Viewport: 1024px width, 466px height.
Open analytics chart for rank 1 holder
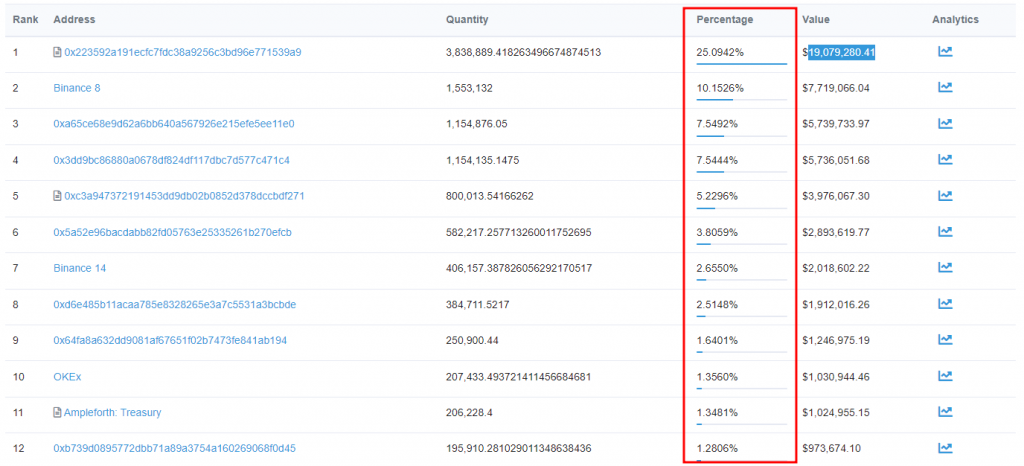tap(945, 52)
